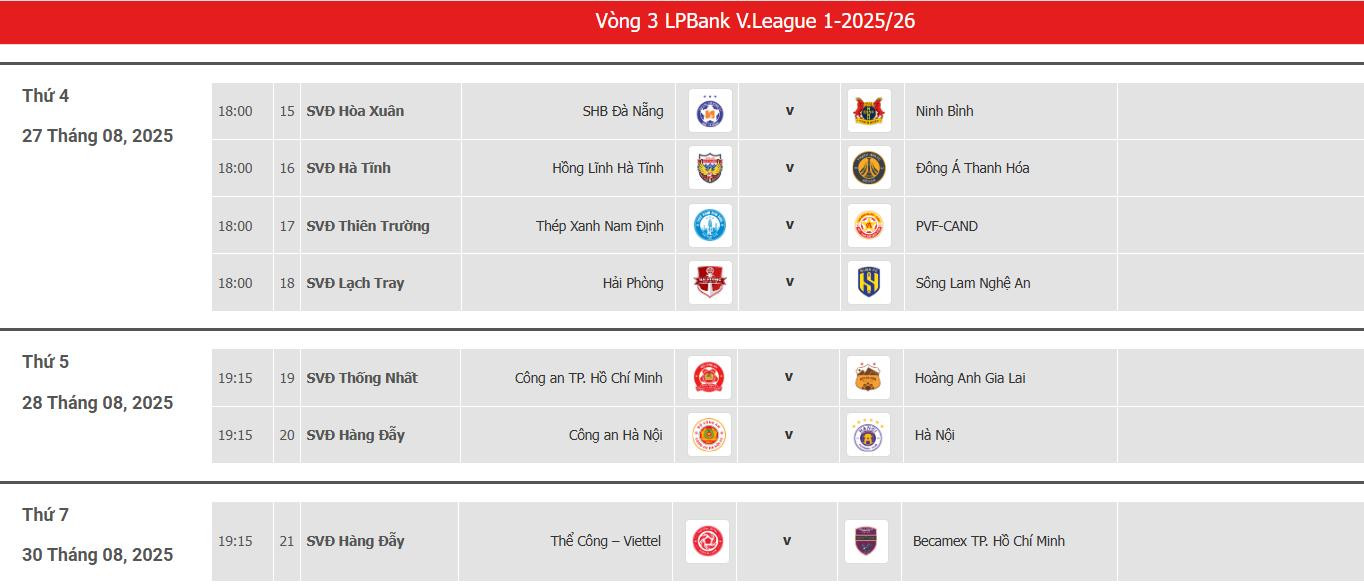Click the Hà Nội FC crest
Viewport: 1364px width, 585px height.
click(868, 435)
